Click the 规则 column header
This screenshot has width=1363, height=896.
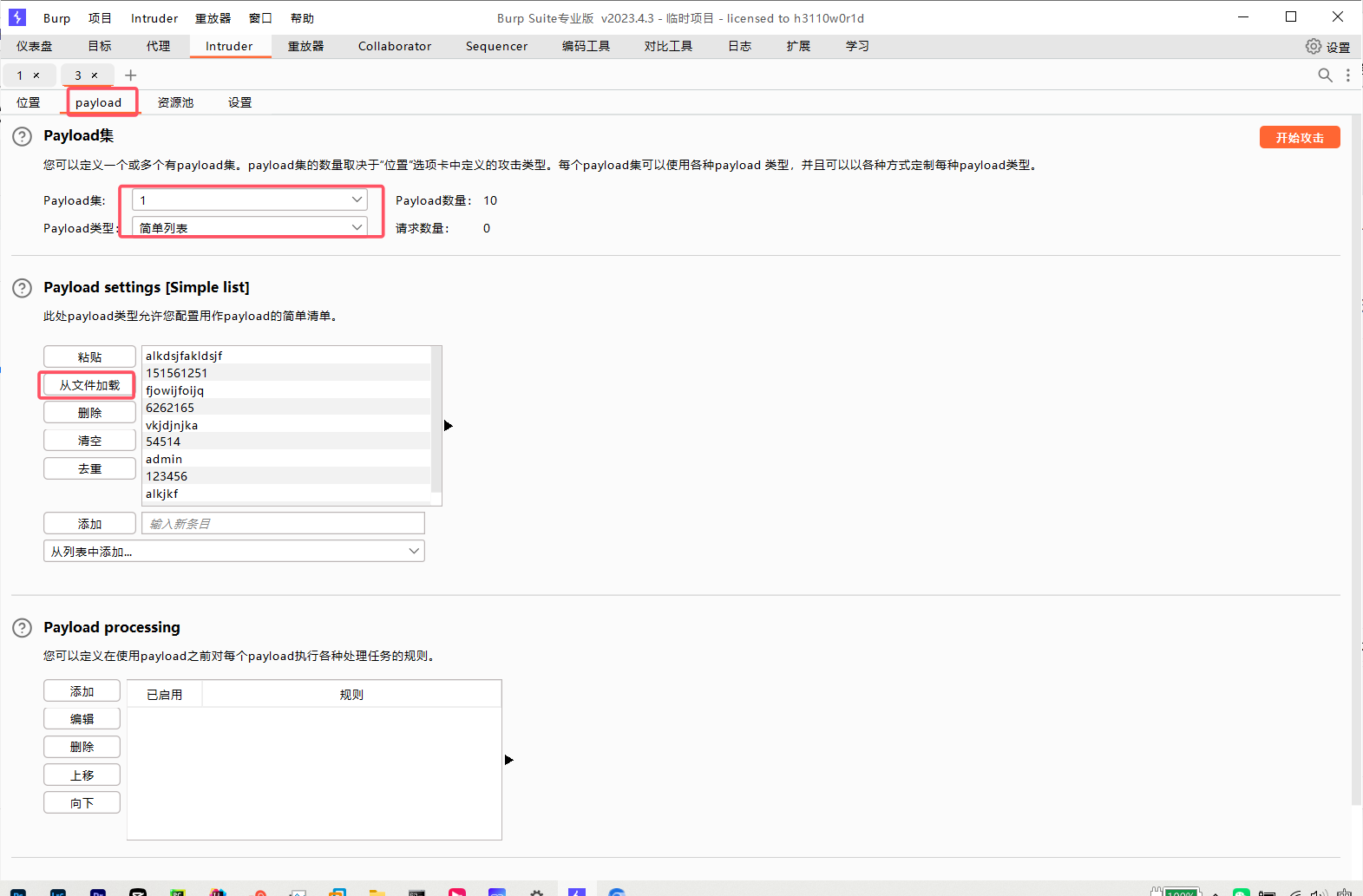point(351,695)
